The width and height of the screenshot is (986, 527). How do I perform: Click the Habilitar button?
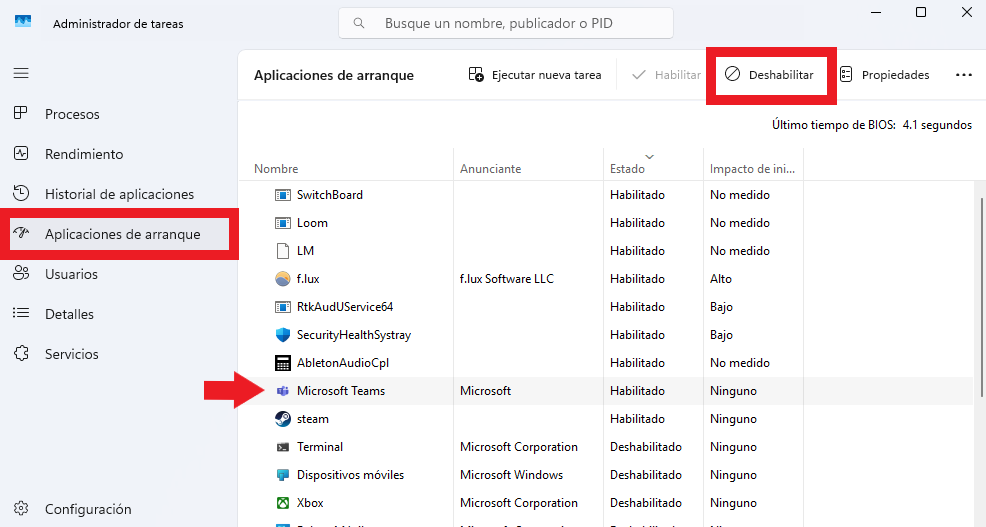[667, 75]
